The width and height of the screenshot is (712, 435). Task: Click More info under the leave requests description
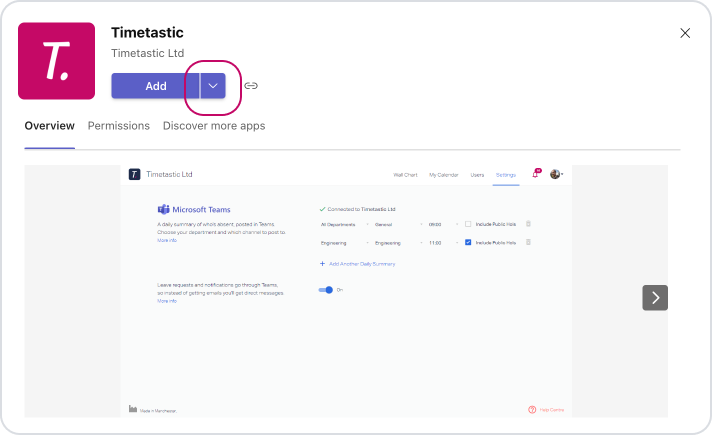tap(167, 301)
